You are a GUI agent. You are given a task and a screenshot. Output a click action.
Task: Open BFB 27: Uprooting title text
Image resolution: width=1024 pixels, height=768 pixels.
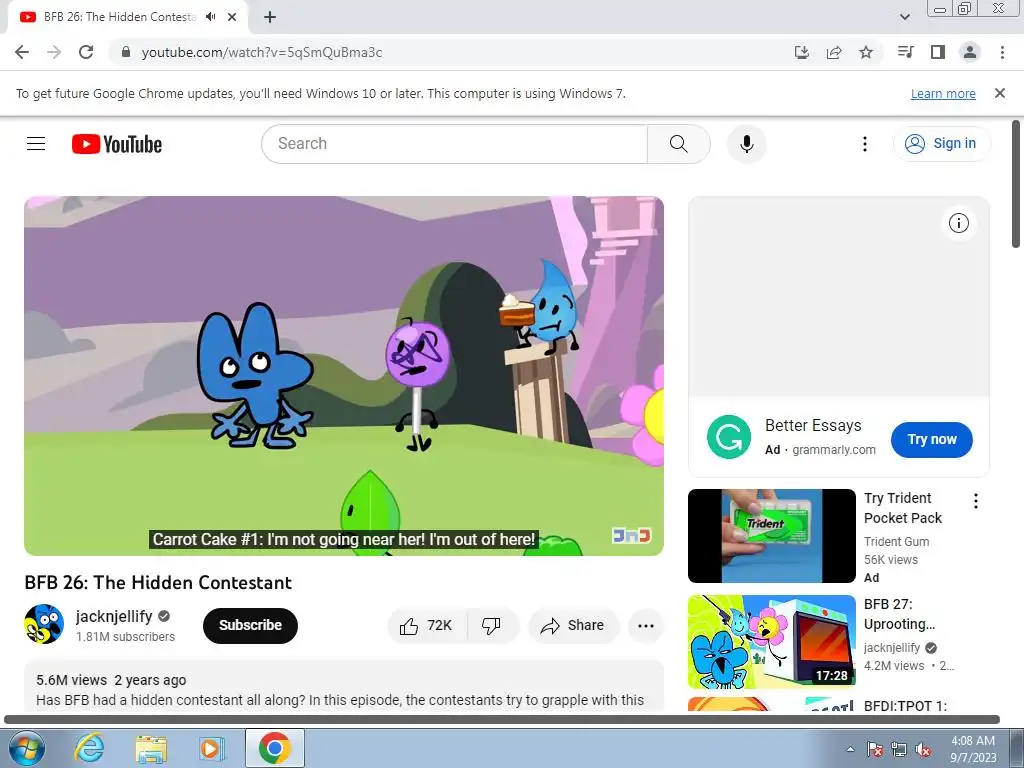click(899, 614)
